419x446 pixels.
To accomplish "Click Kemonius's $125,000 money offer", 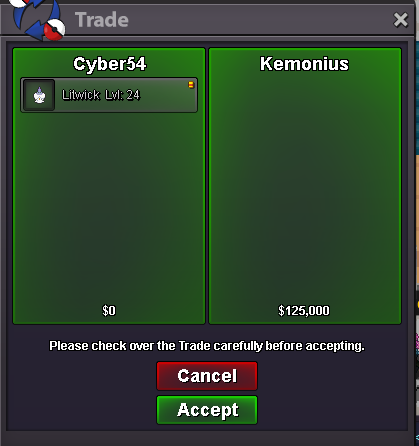I will tap(304, 311).
